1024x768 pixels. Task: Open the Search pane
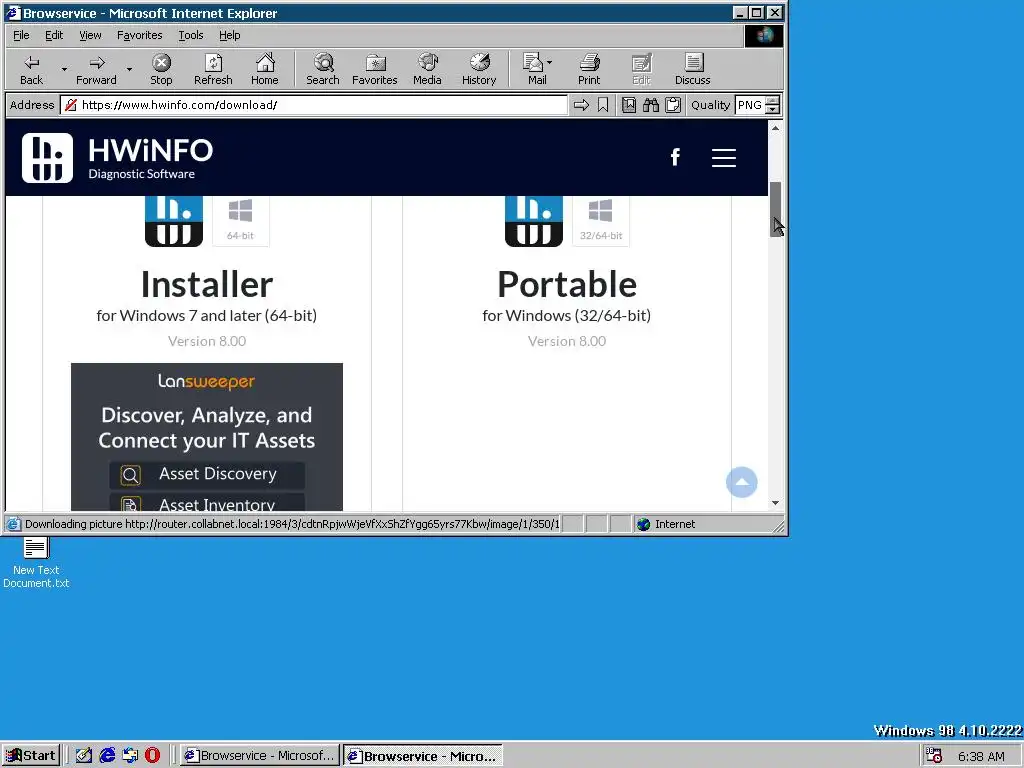[x=323, y=69]
